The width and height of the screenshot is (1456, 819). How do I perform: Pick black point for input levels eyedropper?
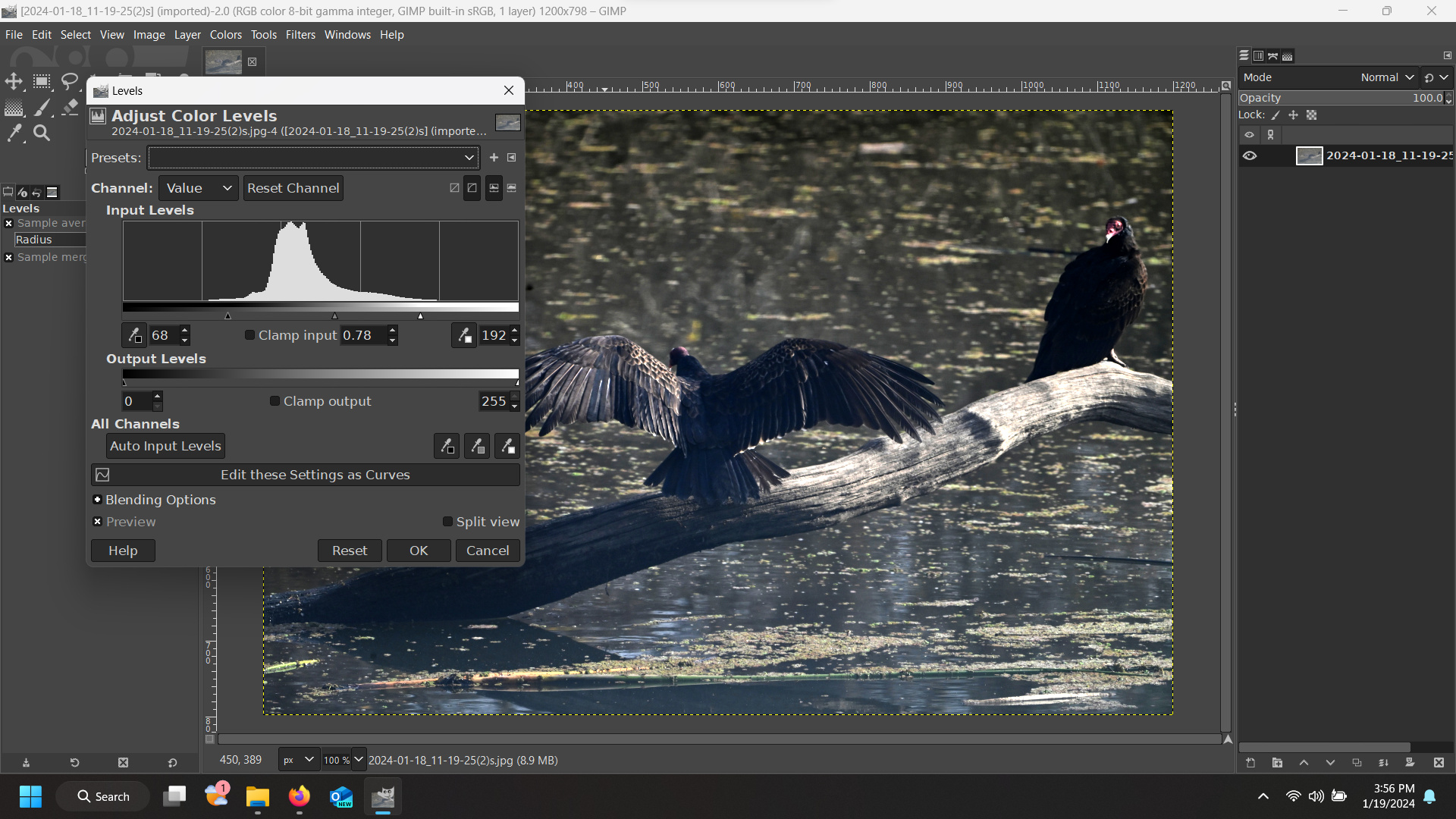click(134, 335)
